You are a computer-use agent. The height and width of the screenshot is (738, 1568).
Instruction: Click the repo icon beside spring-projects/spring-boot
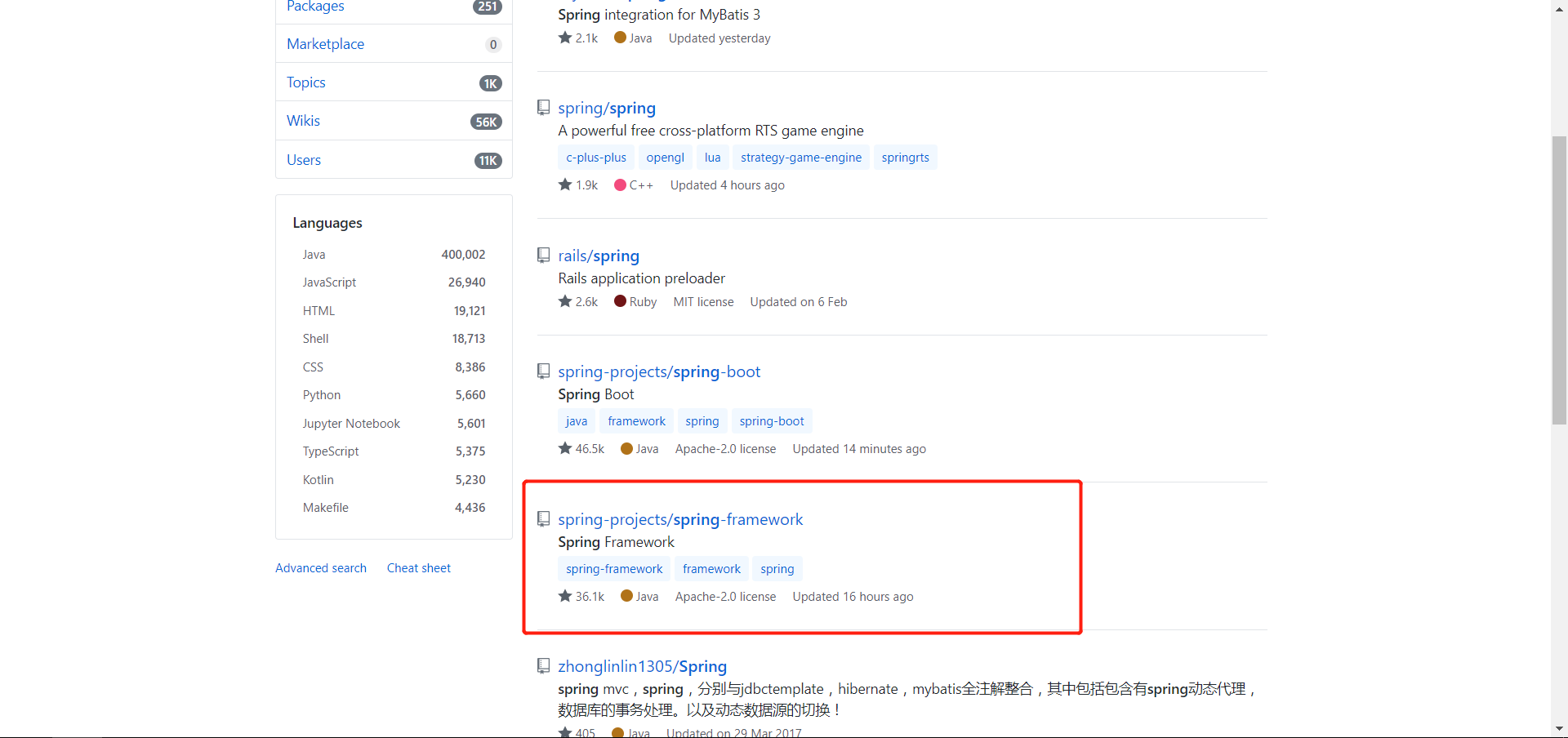click(x=543, y=371)
